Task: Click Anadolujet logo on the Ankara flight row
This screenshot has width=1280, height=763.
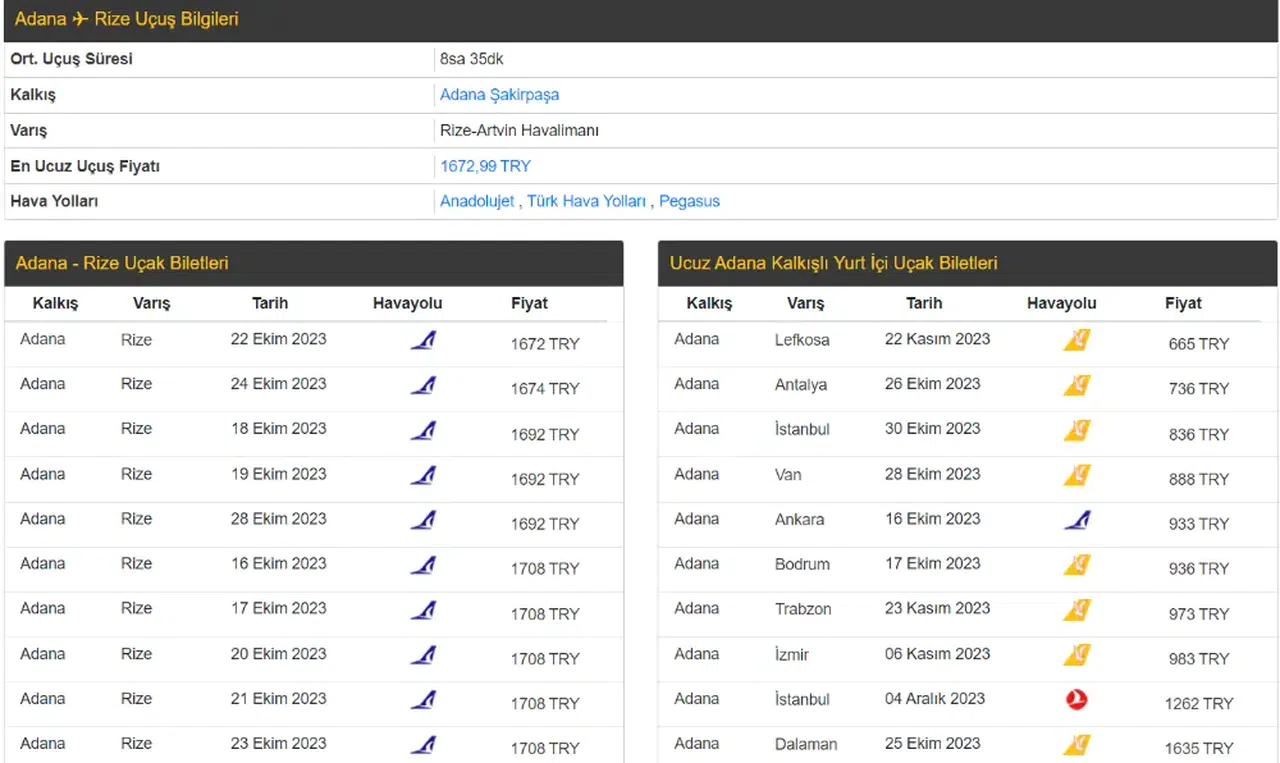Action: 1076,520
